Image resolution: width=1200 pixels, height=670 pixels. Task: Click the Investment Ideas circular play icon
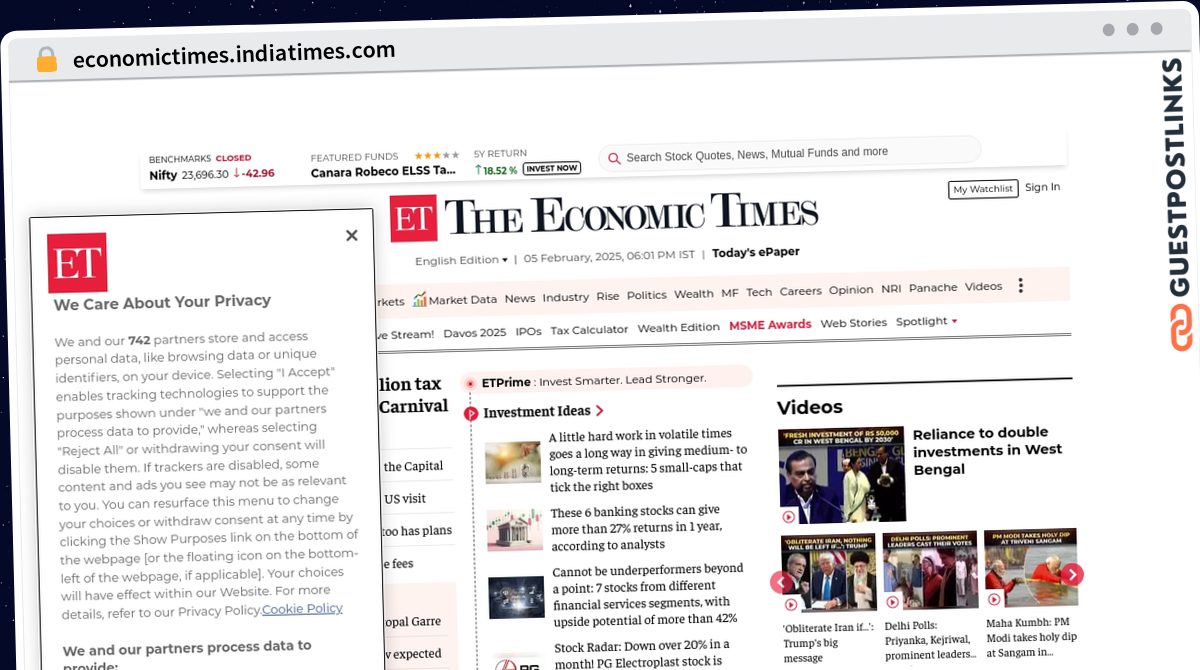[x=471, y=413]
